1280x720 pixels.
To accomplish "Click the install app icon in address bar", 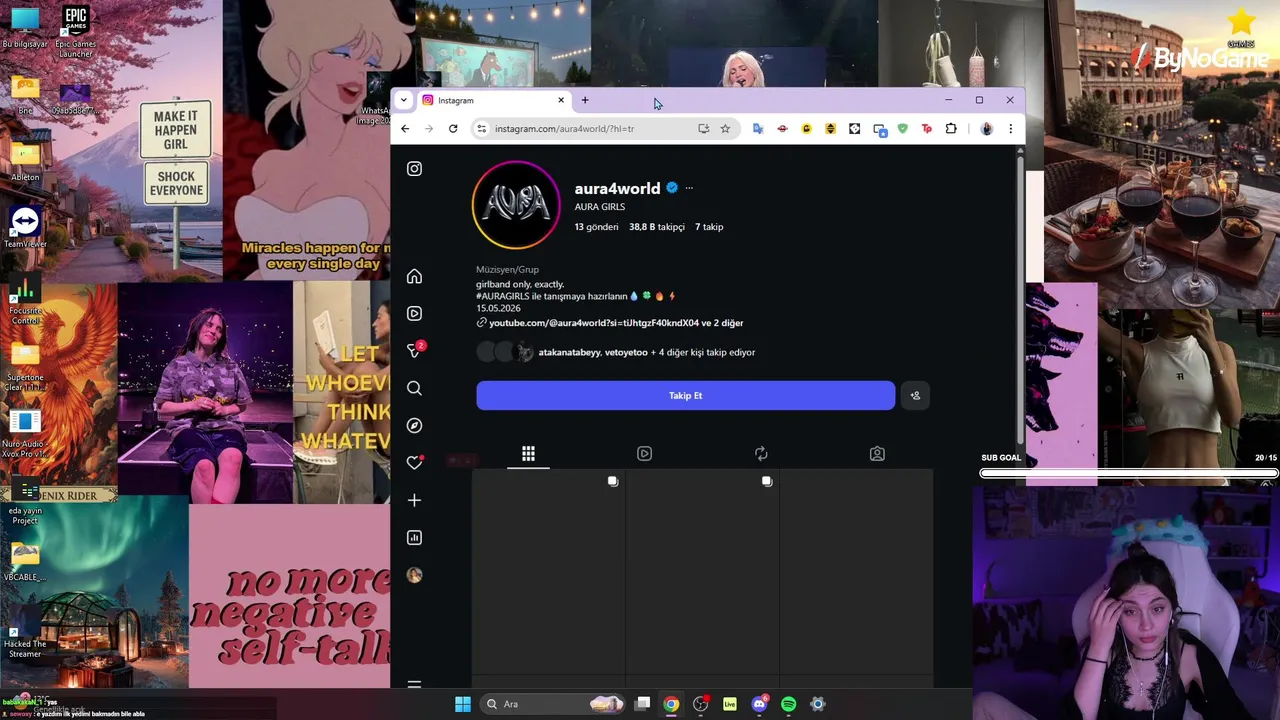I will [x=704, y=128].
